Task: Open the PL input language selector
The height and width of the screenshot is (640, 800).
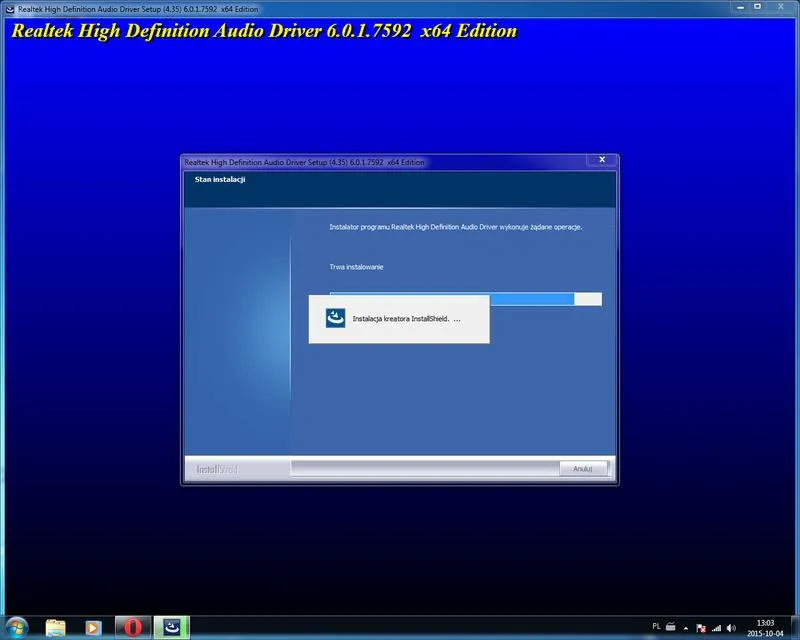Action: coord(656,627)
